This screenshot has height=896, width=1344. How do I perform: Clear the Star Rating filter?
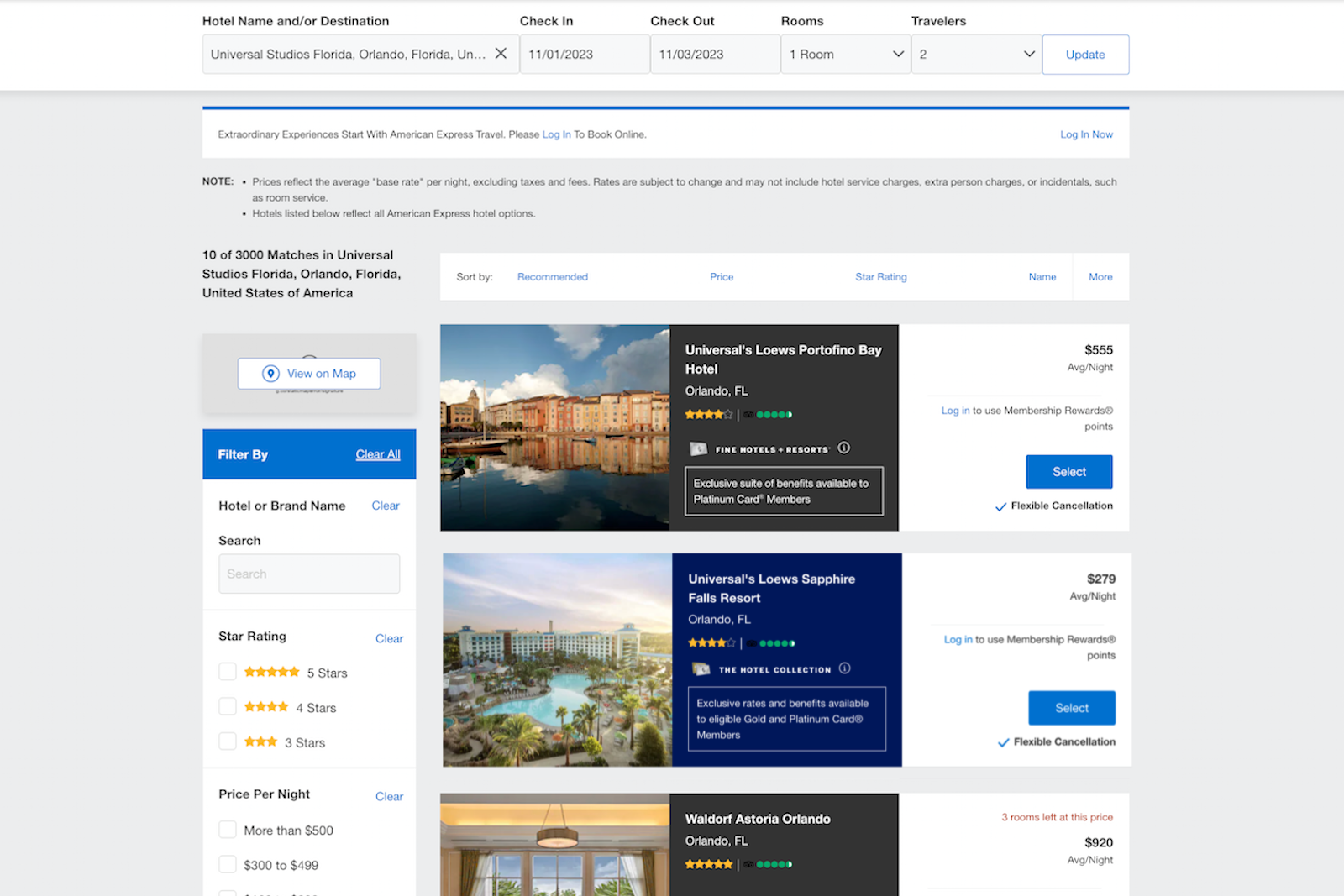[389, 639]
